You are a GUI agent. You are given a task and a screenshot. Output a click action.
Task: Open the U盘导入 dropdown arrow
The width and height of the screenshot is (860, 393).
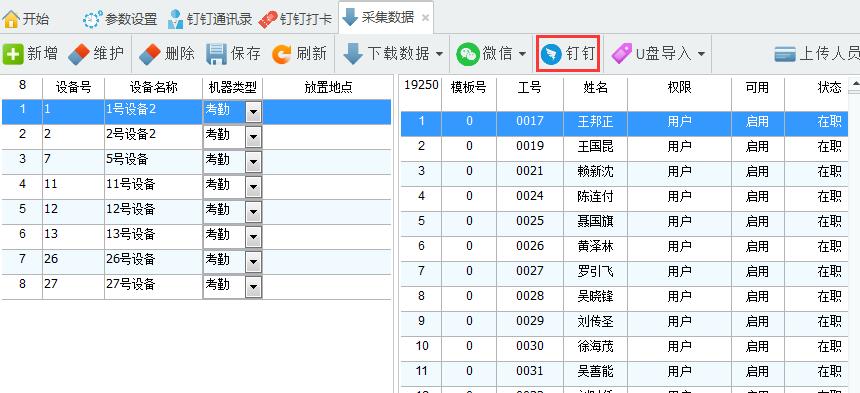[701, 54]
